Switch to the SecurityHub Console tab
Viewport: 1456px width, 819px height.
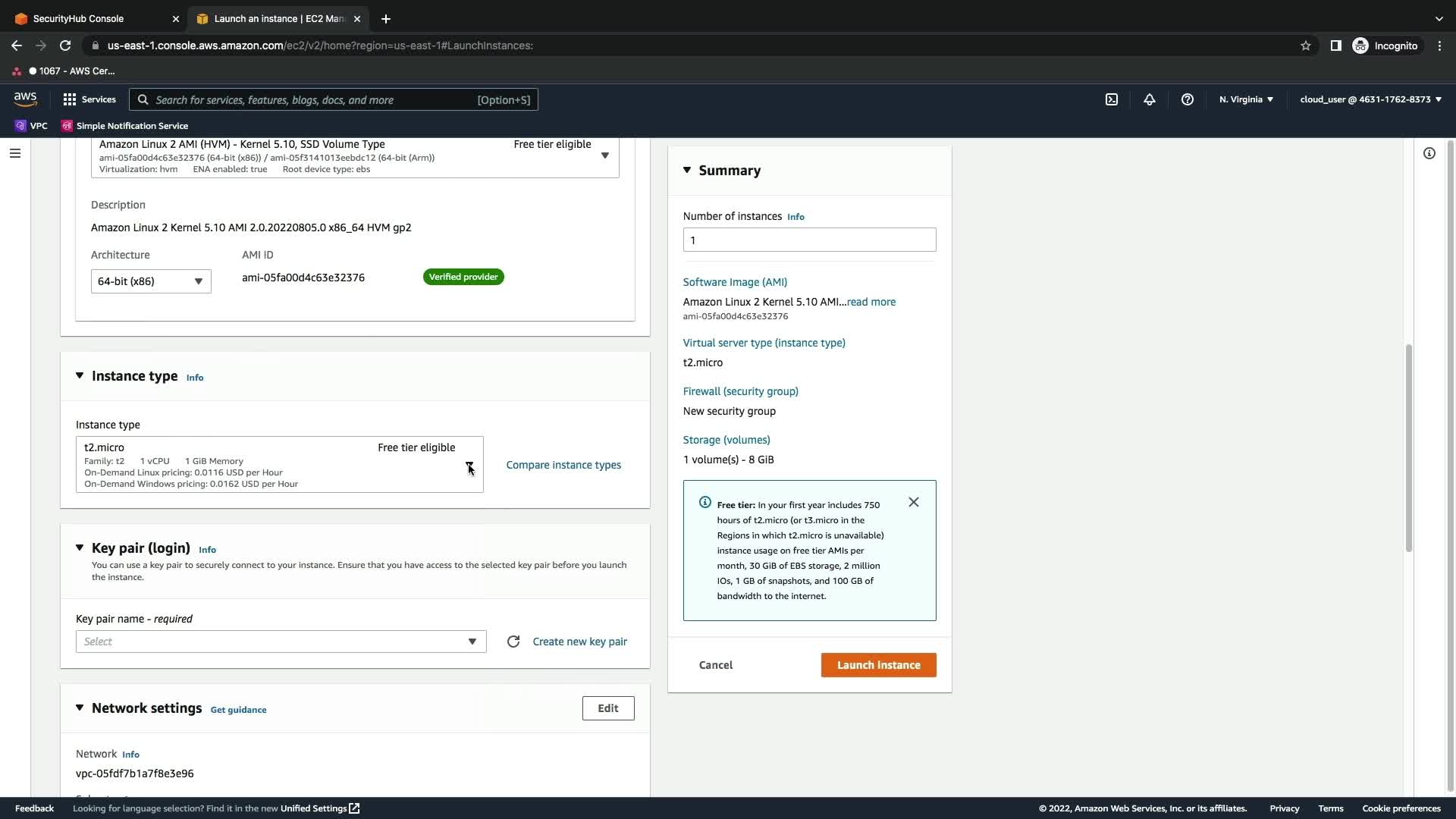[79, 19]
